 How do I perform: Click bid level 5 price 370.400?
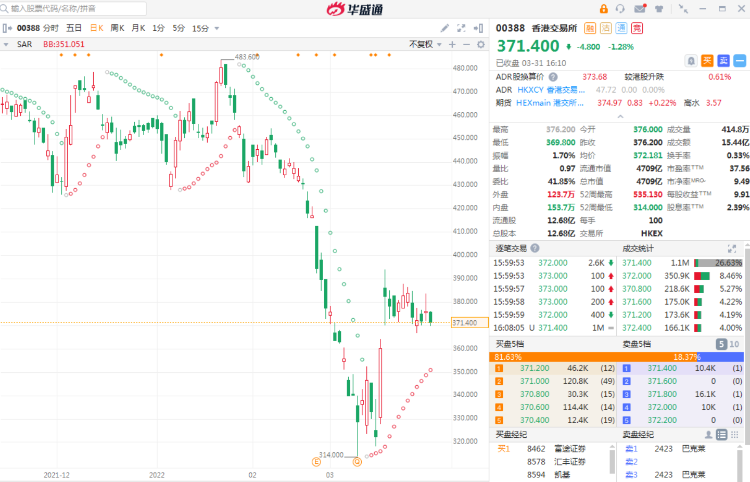pyautogui.click(x=535, y=420)
